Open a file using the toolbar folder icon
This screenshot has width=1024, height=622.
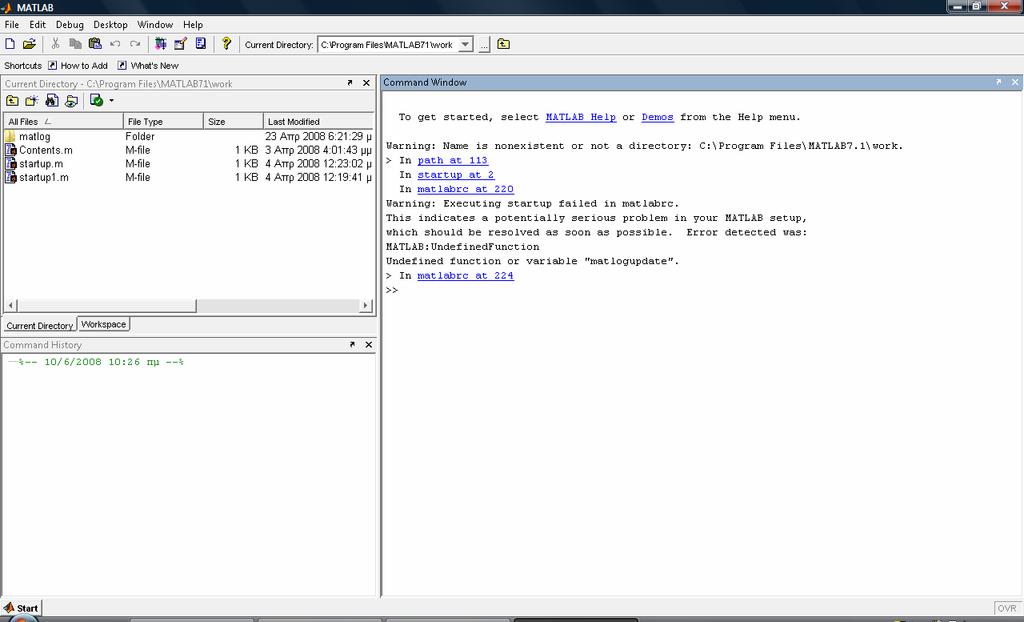(29, 44)
